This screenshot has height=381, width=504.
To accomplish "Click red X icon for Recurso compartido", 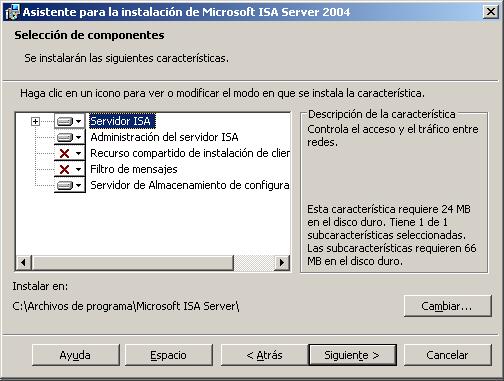I will [64, 153].
